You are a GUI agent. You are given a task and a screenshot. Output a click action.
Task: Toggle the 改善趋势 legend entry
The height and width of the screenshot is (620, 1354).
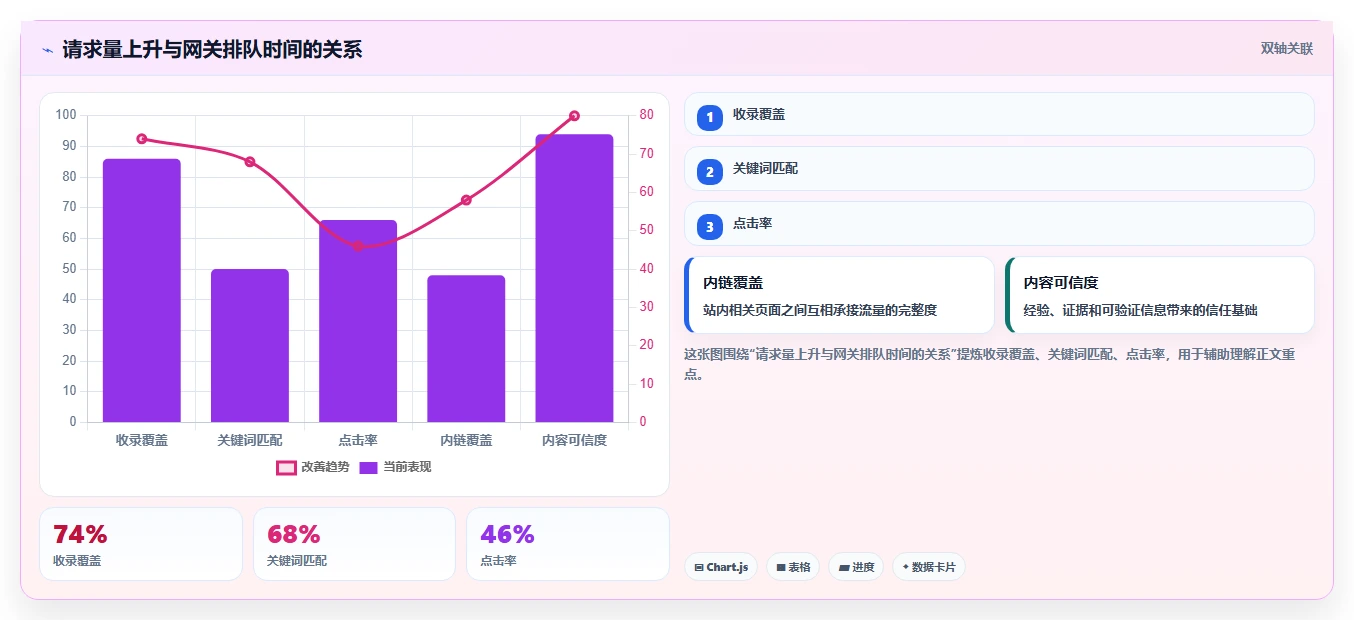click(x=313, y=467)
